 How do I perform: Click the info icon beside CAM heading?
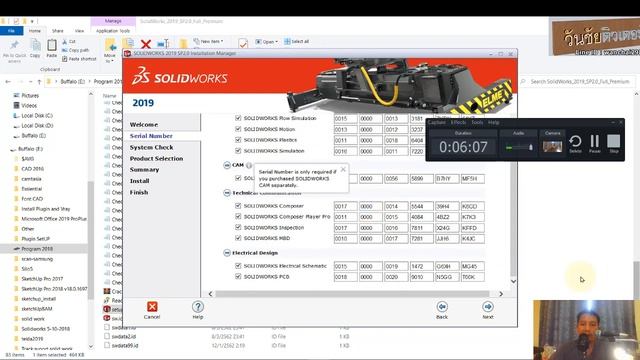(249, 165)
